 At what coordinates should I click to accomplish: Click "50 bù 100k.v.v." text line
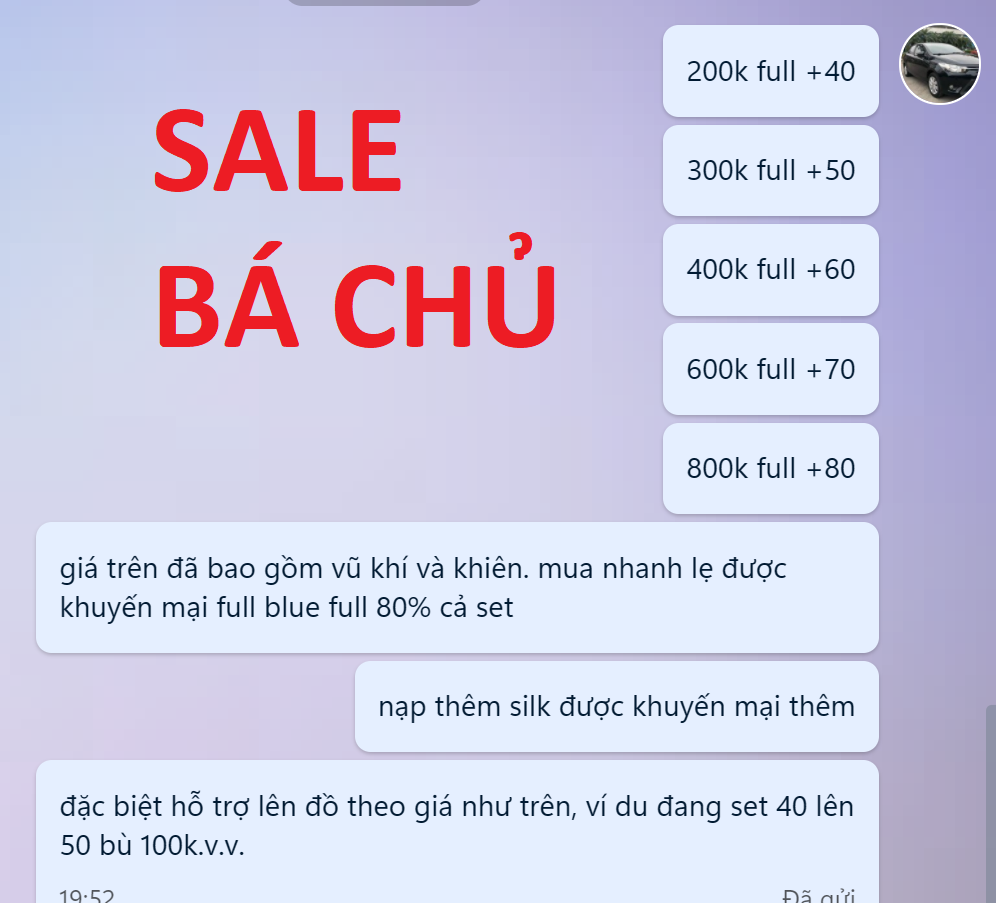pyautogui.click(x=152, y=845)
